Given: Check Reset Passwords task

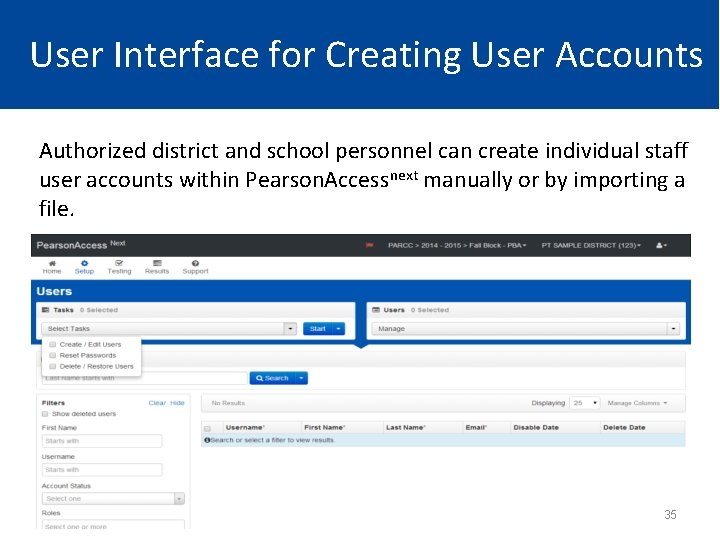Looking at the screenshot, I should click(x=52, y=355).
